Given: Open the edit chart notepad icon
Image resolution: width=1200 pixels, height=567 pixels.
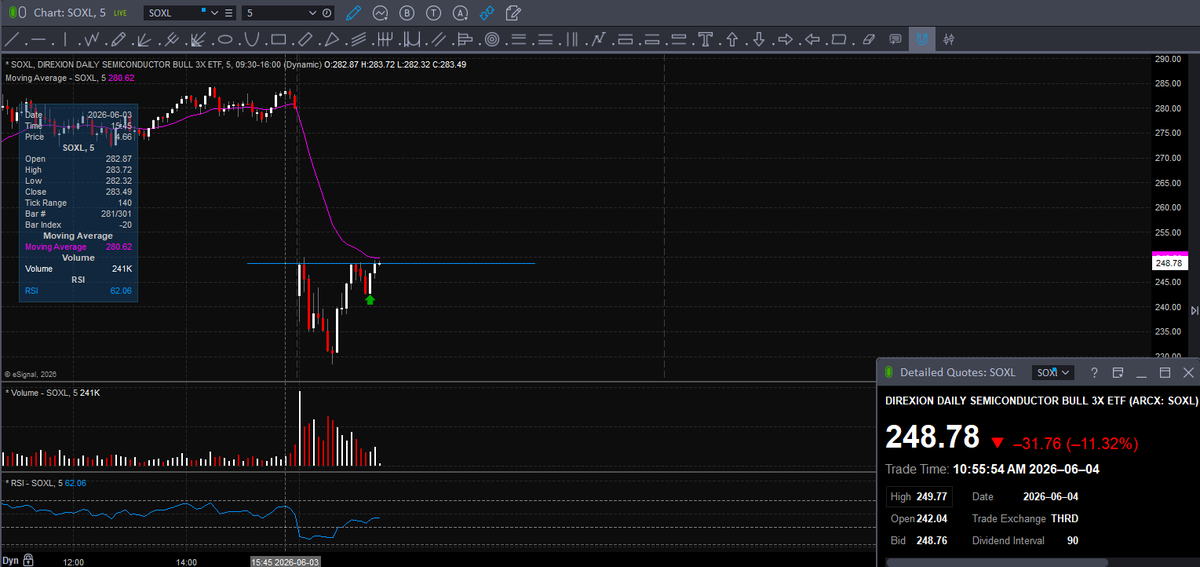Looking at the screenshot, I should coord(513,13).
